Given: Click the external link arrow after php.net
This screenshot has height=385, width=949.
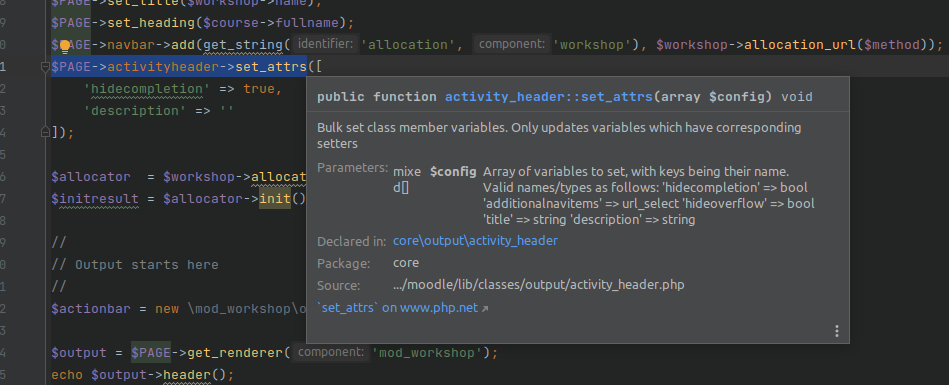Looking at the screenshot, I should pos(484,308).
